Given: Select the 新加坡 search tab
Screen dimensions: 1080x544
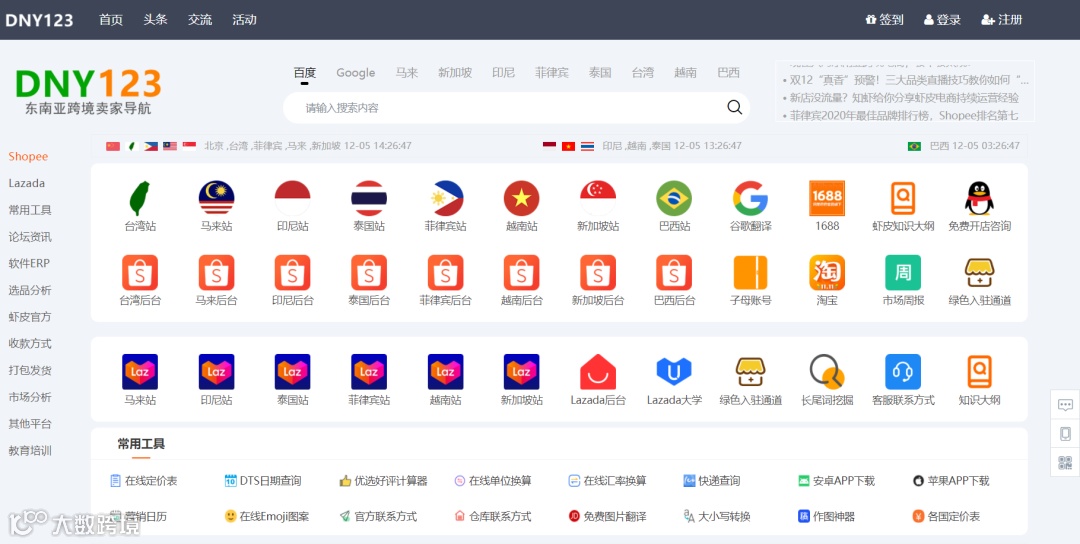Looking at the screenshot, I should (455, 73).
